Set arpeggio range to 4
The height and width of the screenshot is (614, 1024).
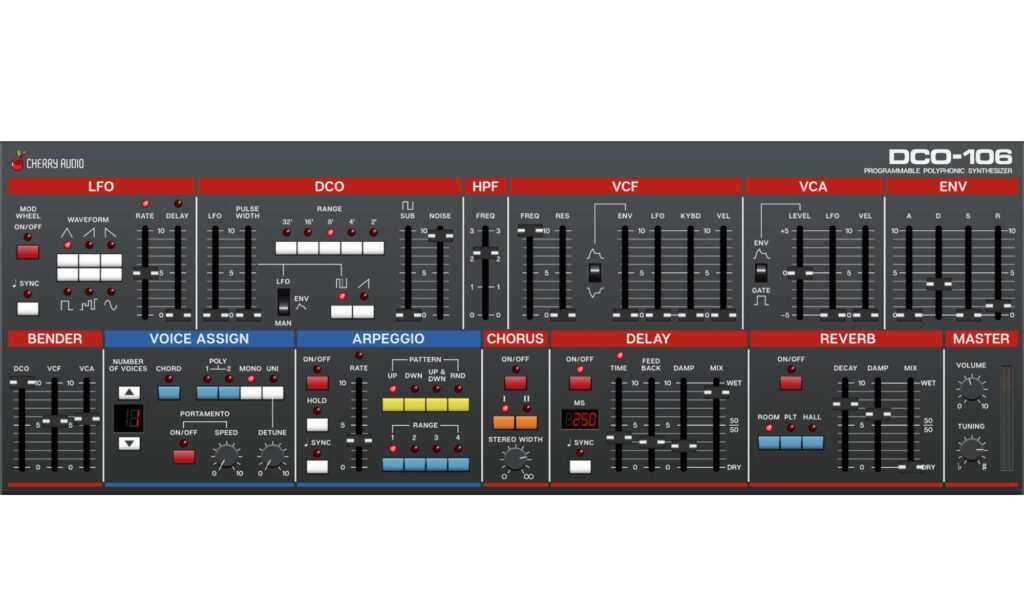click(x=458, y=464)
